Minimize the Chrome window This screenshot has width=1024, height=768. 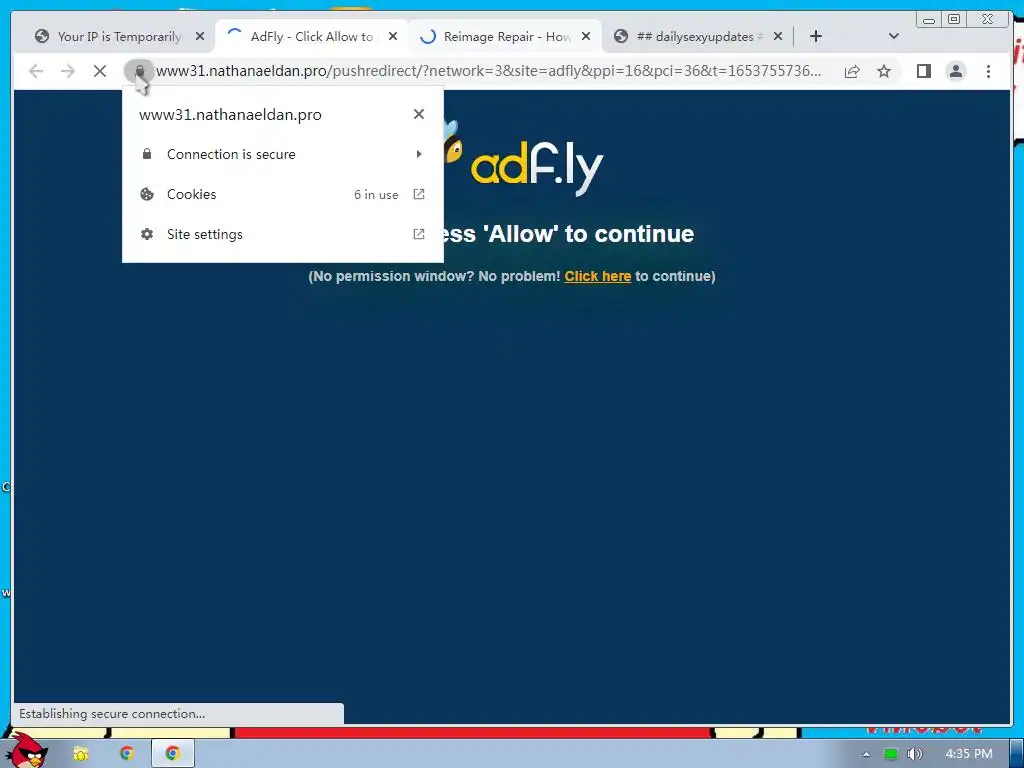929,20
